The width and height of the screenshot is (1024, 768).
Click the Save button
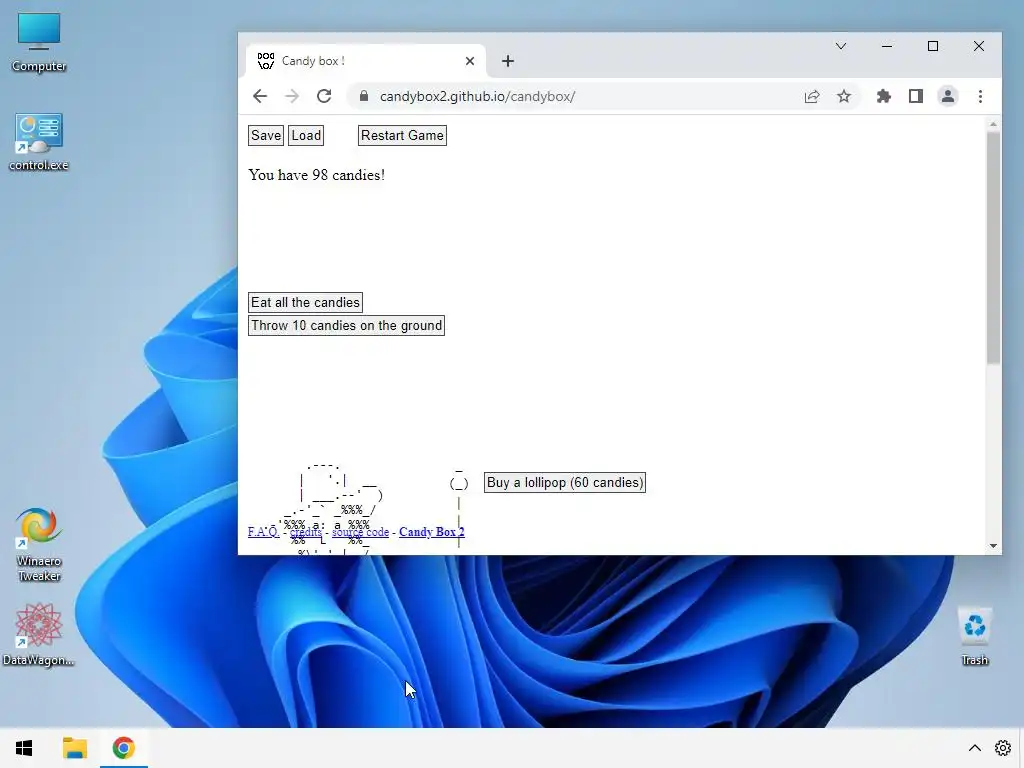pos(266,136)
